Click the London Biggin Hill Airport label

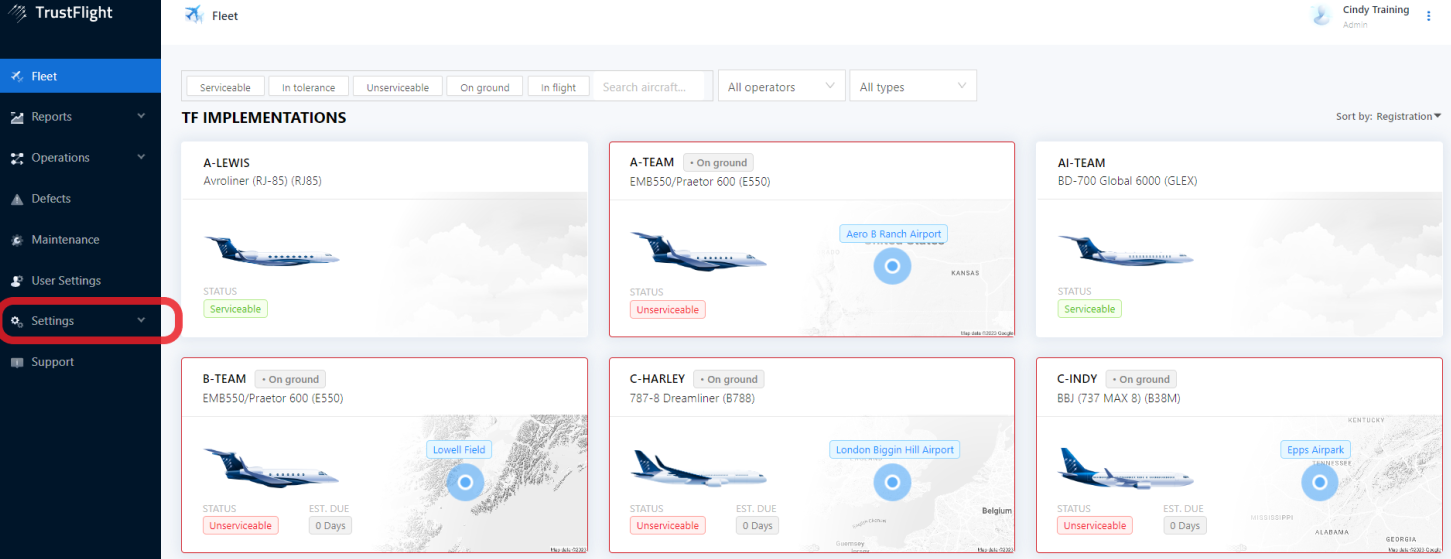pos(895,450)
